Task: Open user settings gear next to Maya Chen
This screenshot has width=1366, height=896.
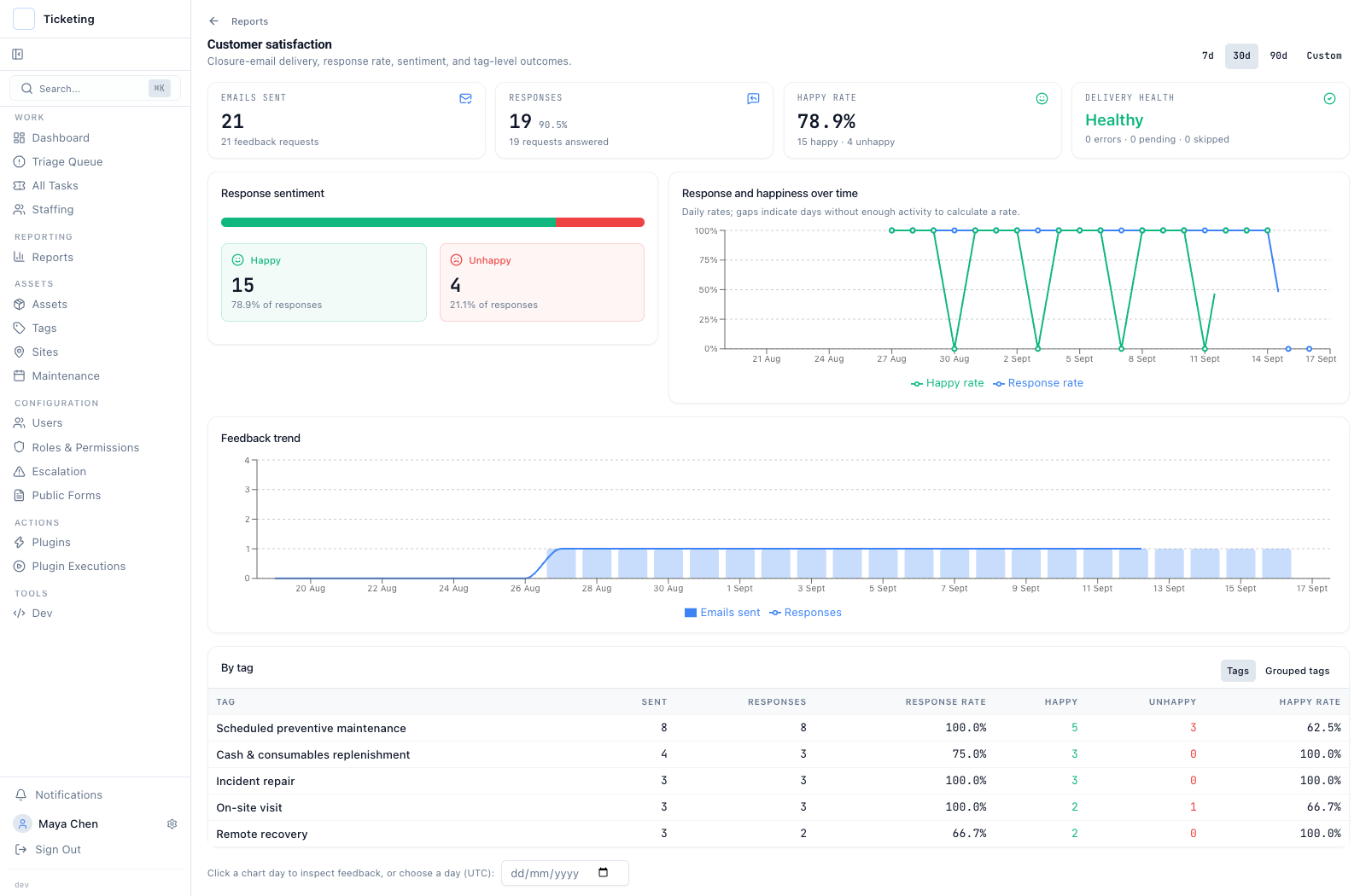Action: coord(172,824)
